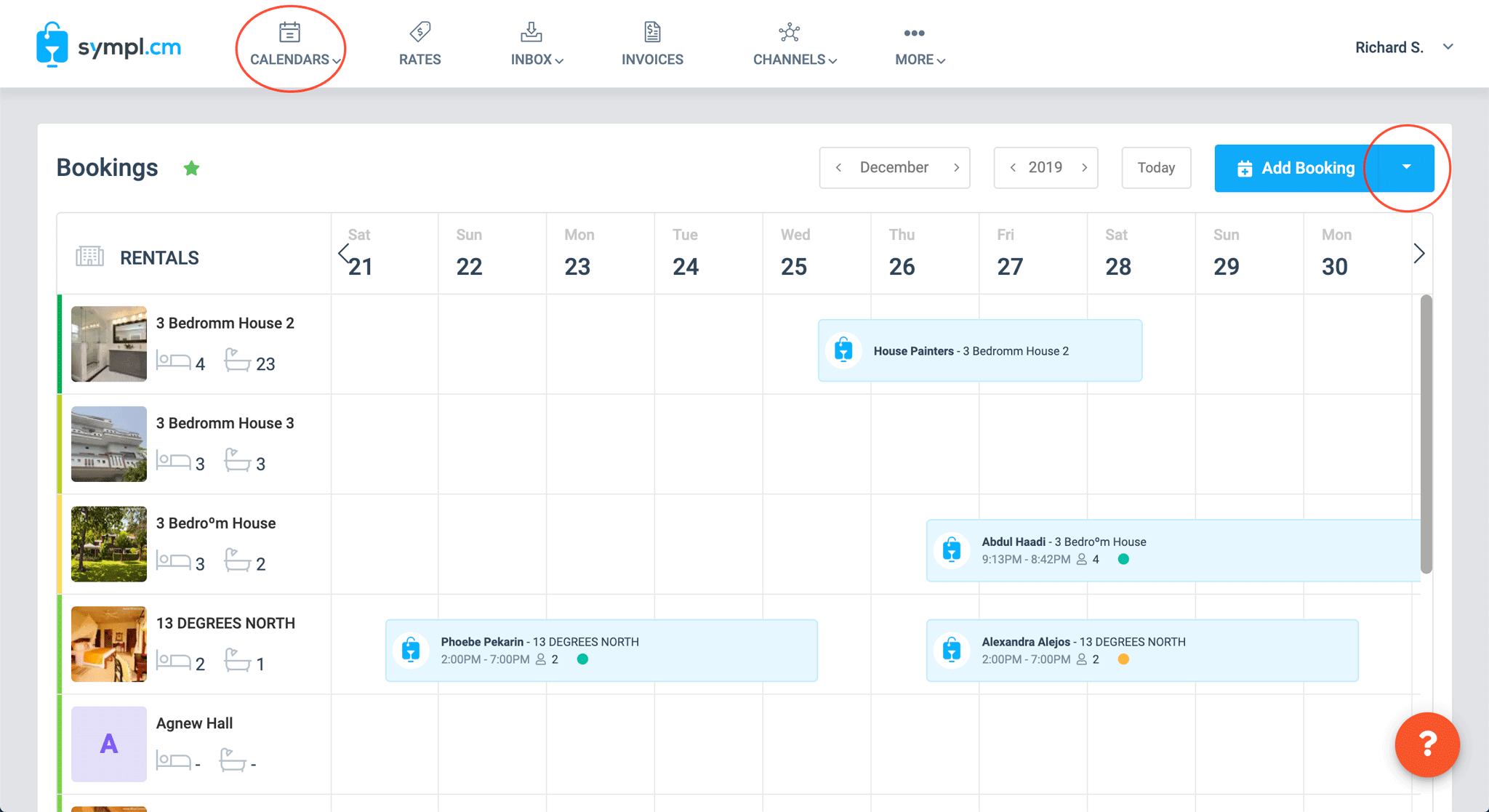Viewport: 1489px width, 812px height.
Task: Click the Today button
Action: (x=1156, y=168)
